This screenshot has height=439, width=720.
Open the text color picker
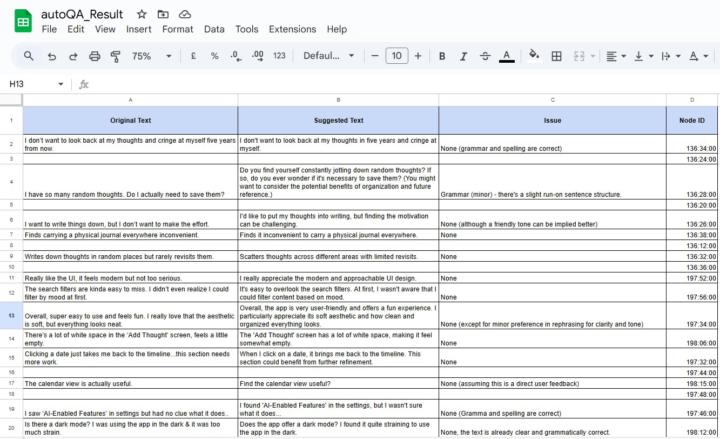(x=506, y=56)
